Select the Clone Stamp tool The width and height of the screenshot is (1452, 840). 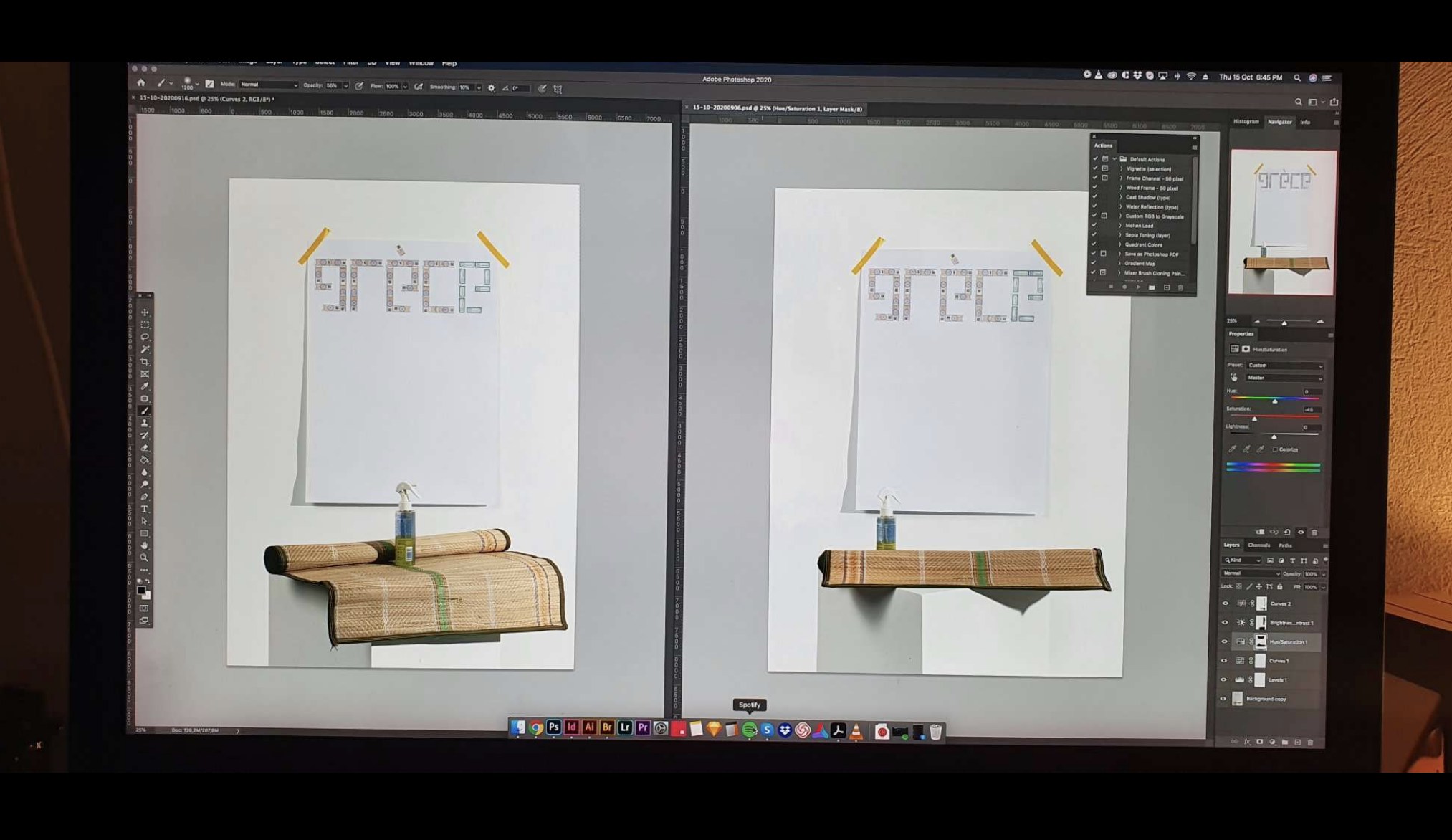145,424
